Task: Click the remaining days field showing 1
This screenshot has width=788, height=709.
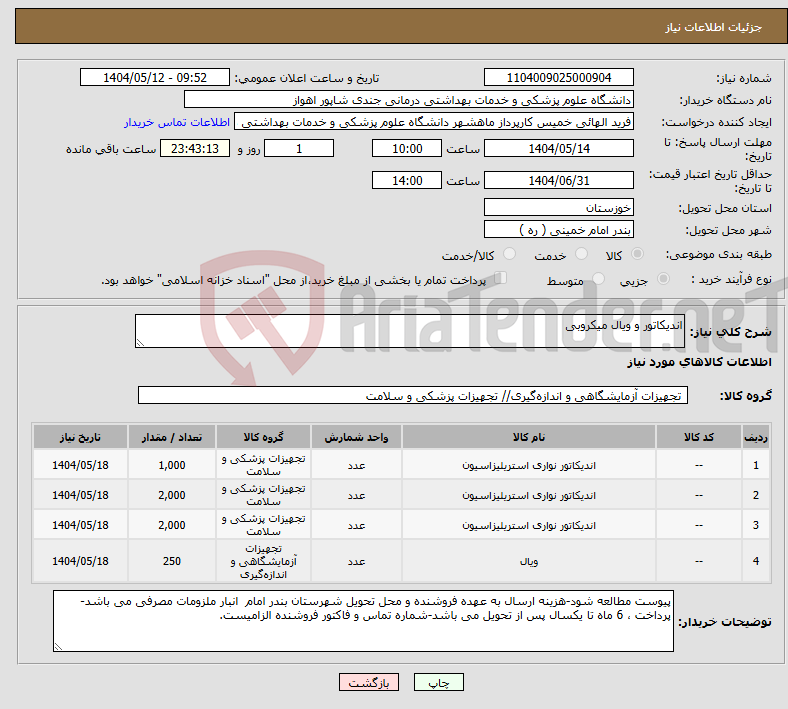Action: coord(299,148)
